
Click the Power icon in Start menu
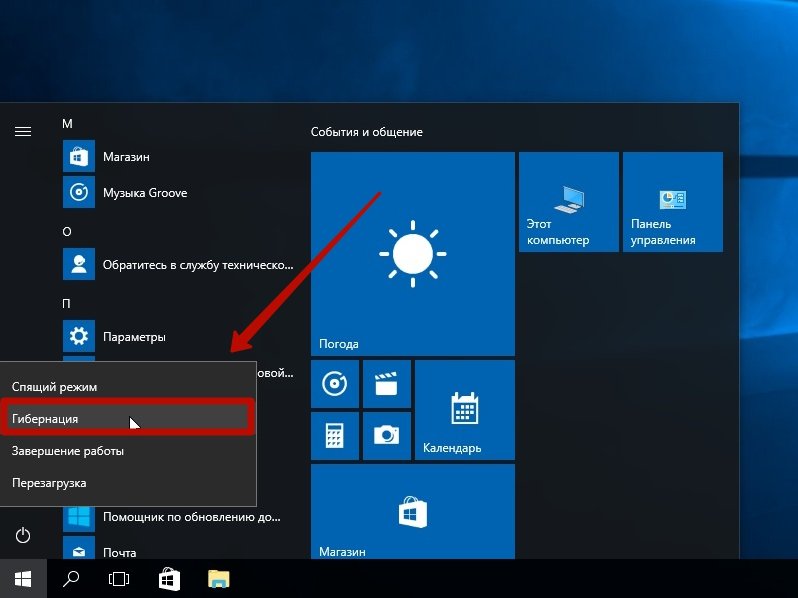point(23,536)
